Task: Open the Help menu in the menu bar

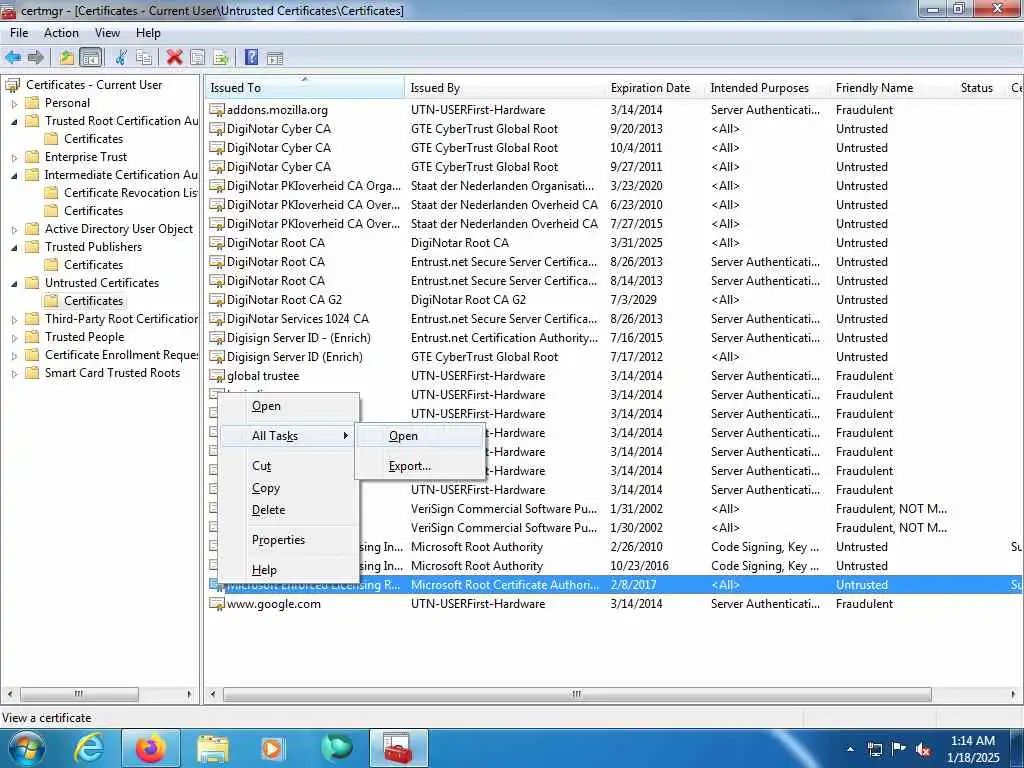Action: point(148,33)
